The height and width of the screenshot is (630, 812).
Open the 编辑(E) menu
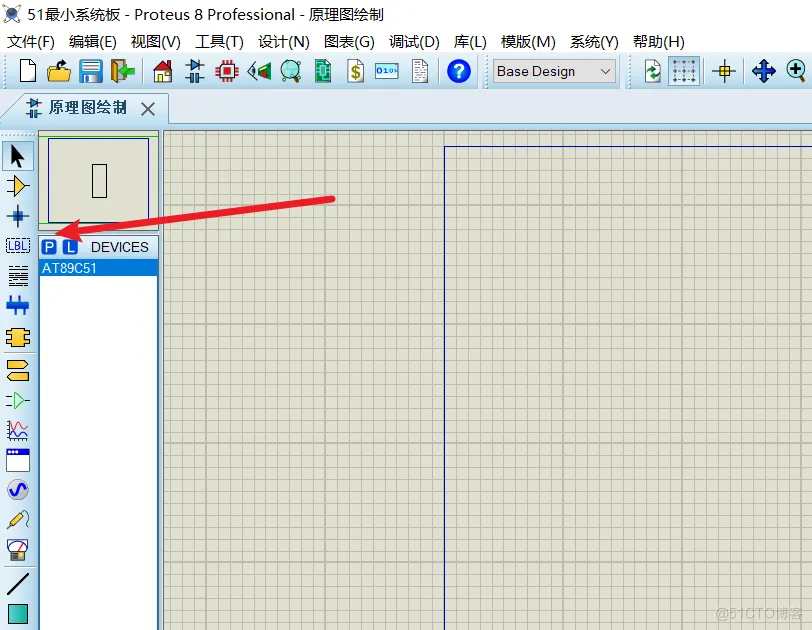click(x=93, y=41)
